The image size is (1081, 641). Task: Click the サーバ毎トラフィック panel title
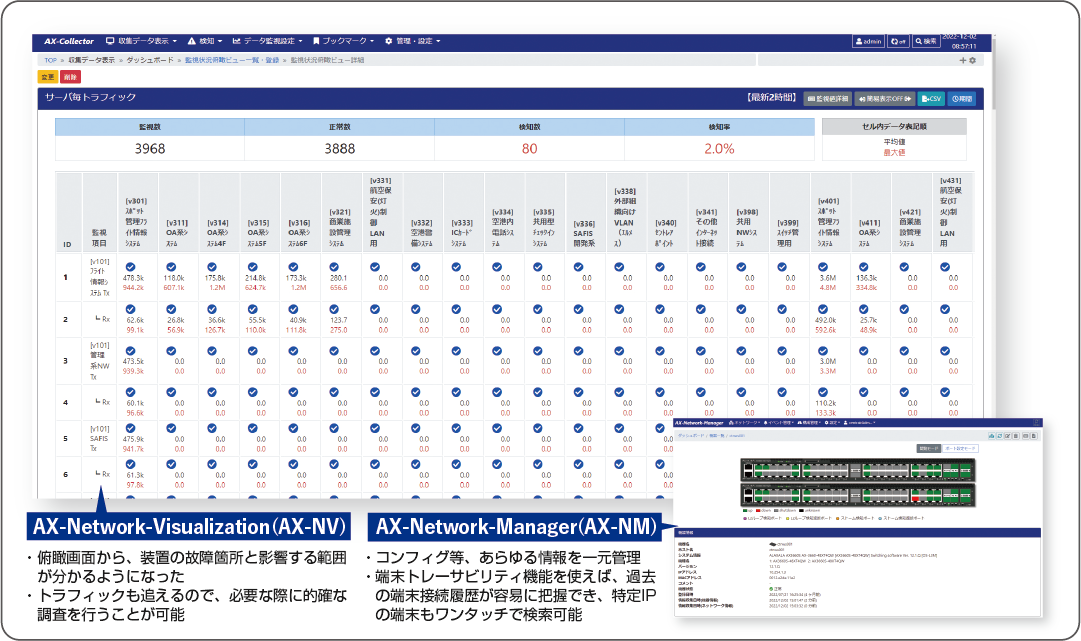click(x=90, y=98)
